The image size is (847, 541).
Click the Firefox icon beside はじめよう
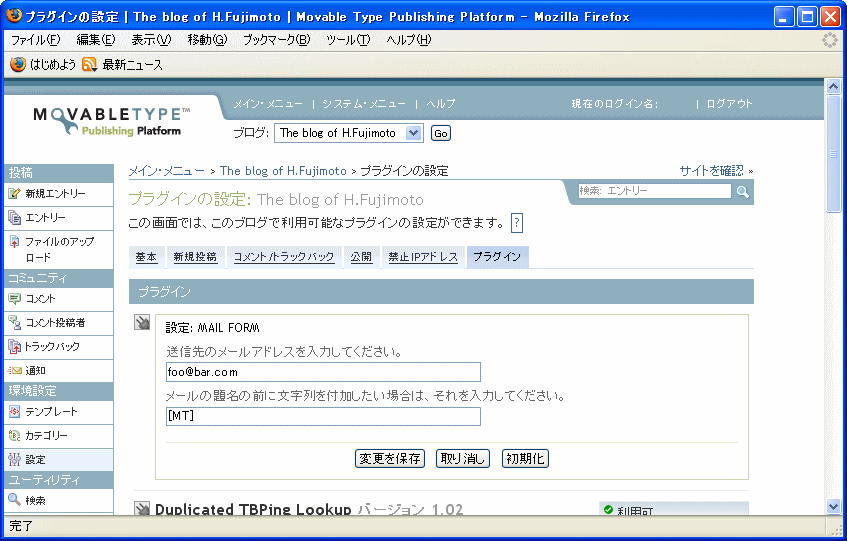(18, 64)
